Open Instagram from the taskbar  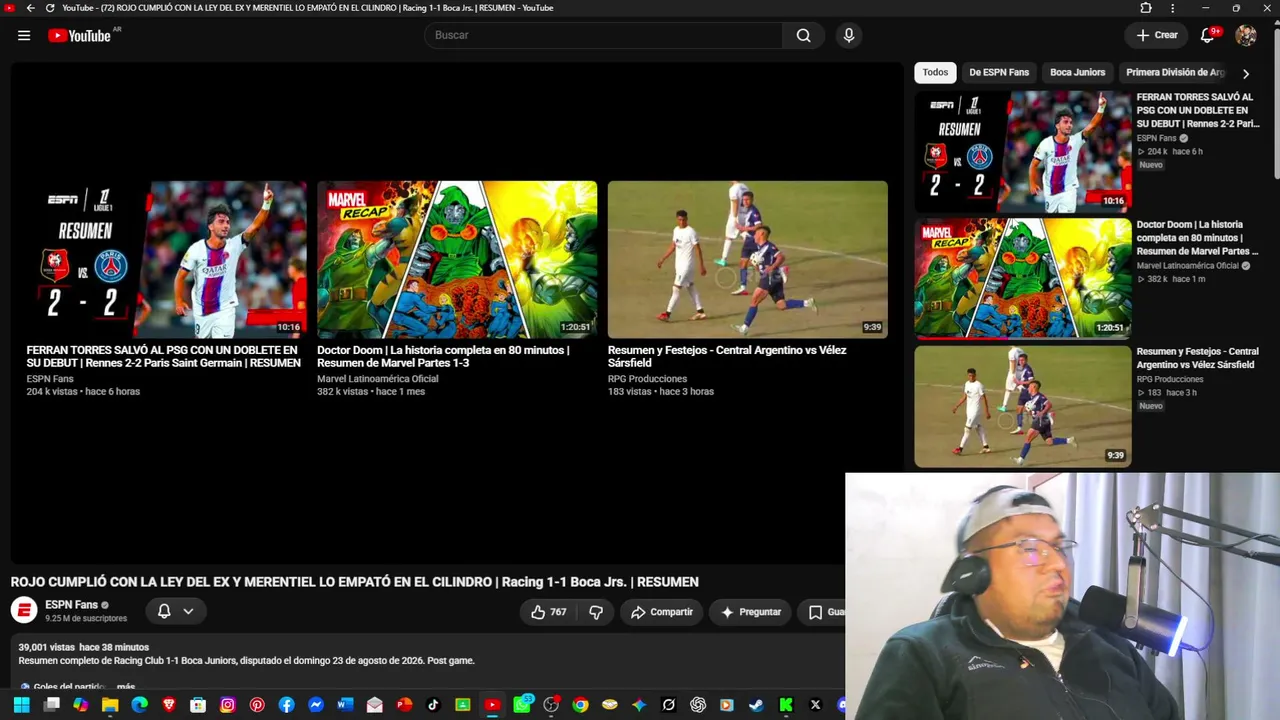(228, 705)
